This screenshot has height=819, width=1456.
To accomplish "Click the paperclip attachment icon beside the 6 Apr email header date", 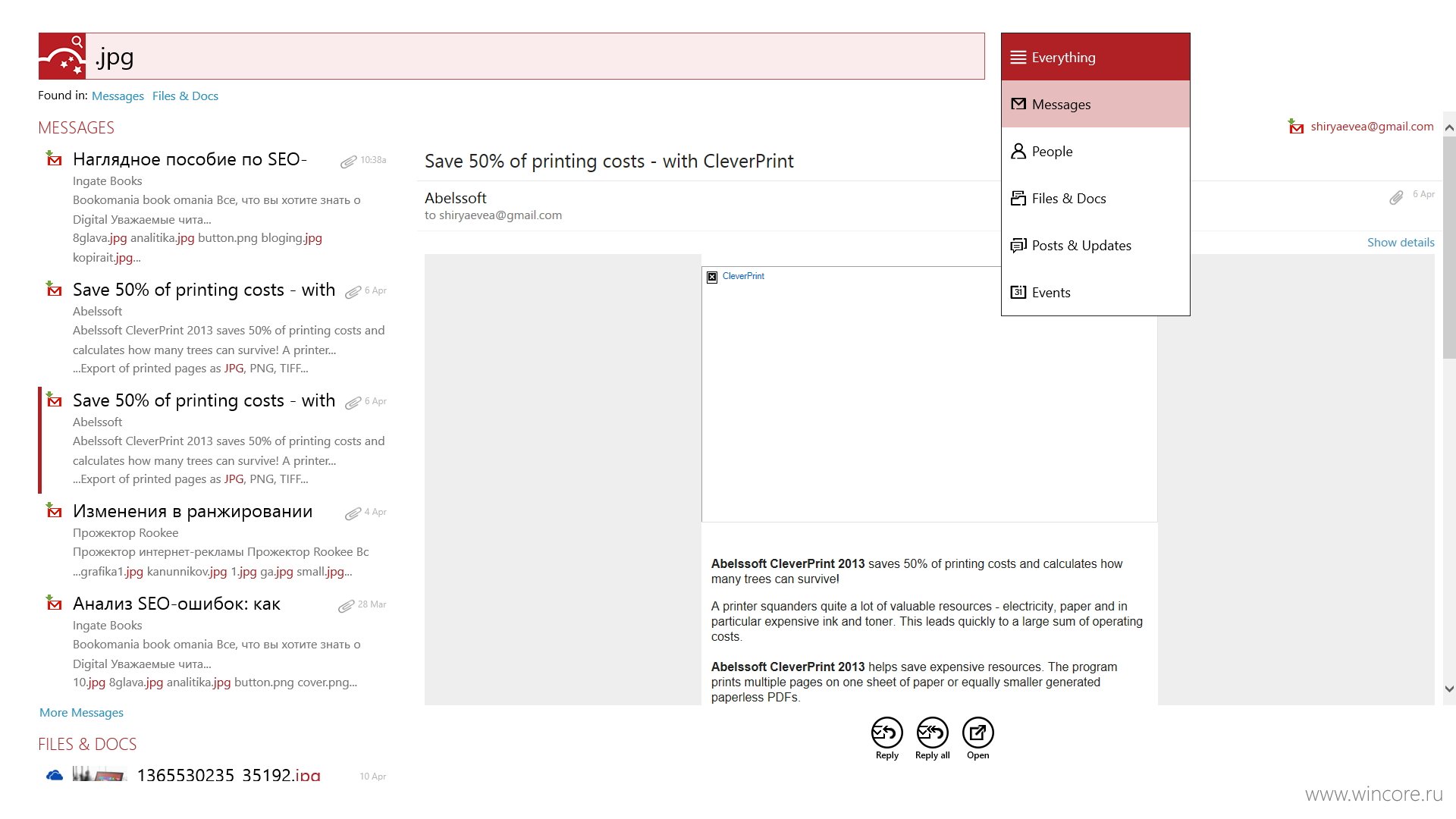I will point(1396,197).
